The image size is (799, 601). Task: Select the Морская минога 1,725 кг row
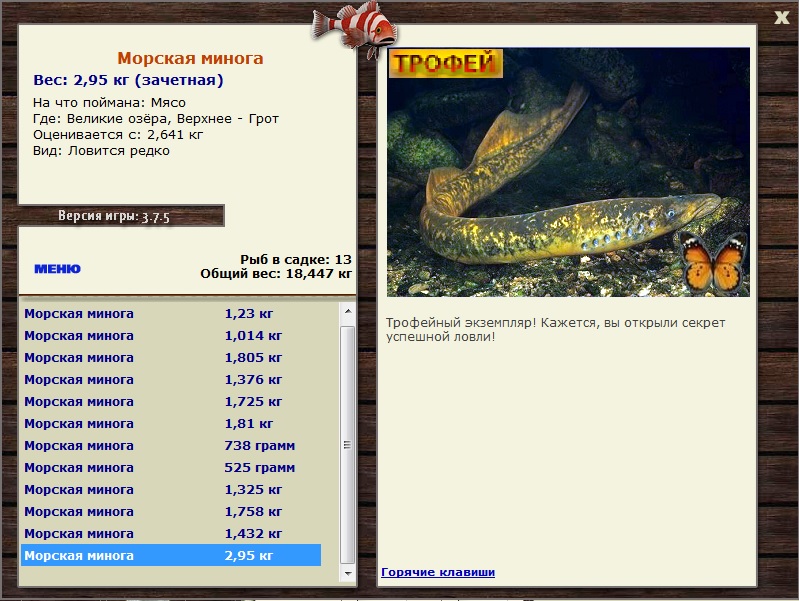pyautogui.click(x=171, y=401)
